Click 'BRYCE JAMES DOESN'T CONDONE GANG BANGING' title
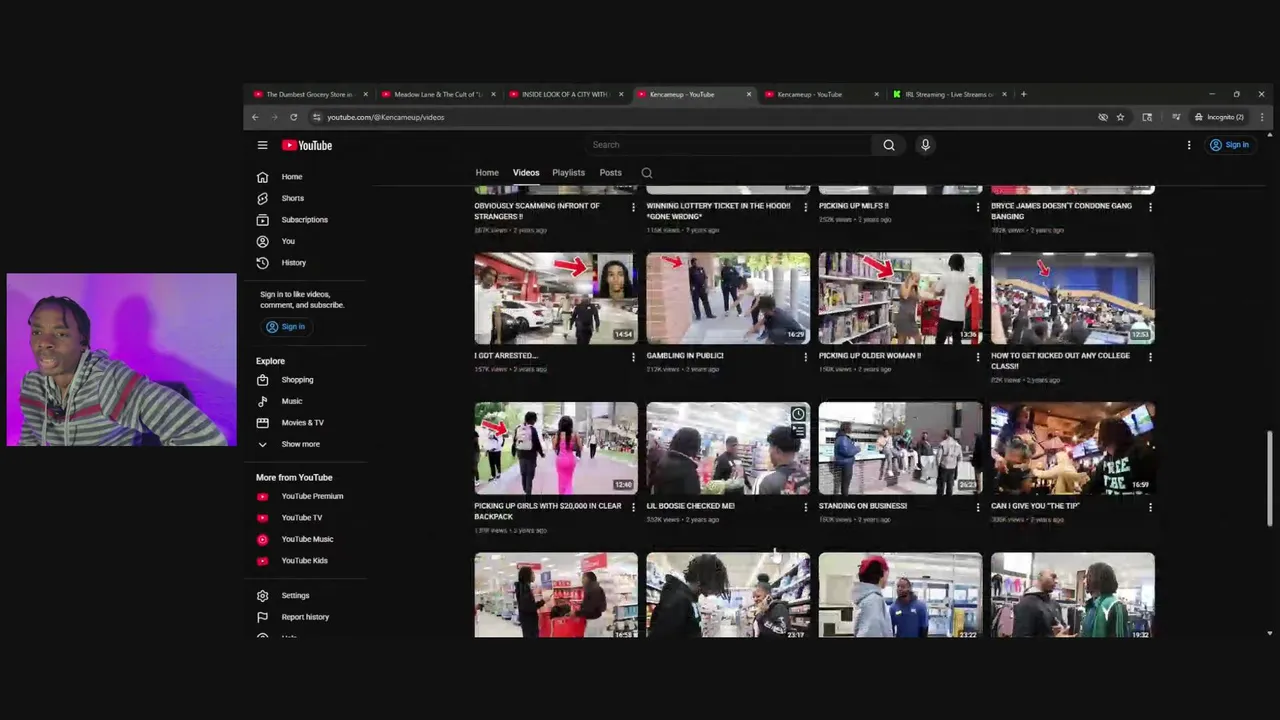Image resolution: width=1280 pixels, height=720 pixels. [1061, 211]
